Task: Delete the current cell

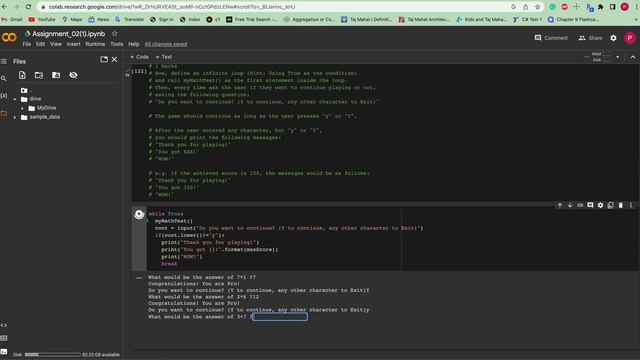Action: pyautogui.click(x=621, y=205)
